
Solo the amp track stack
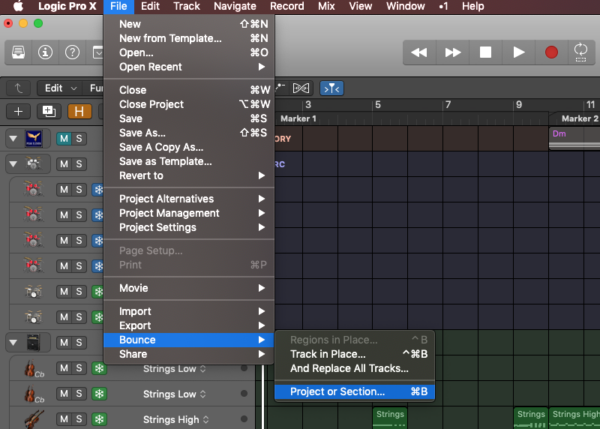[x=79, y=342]
